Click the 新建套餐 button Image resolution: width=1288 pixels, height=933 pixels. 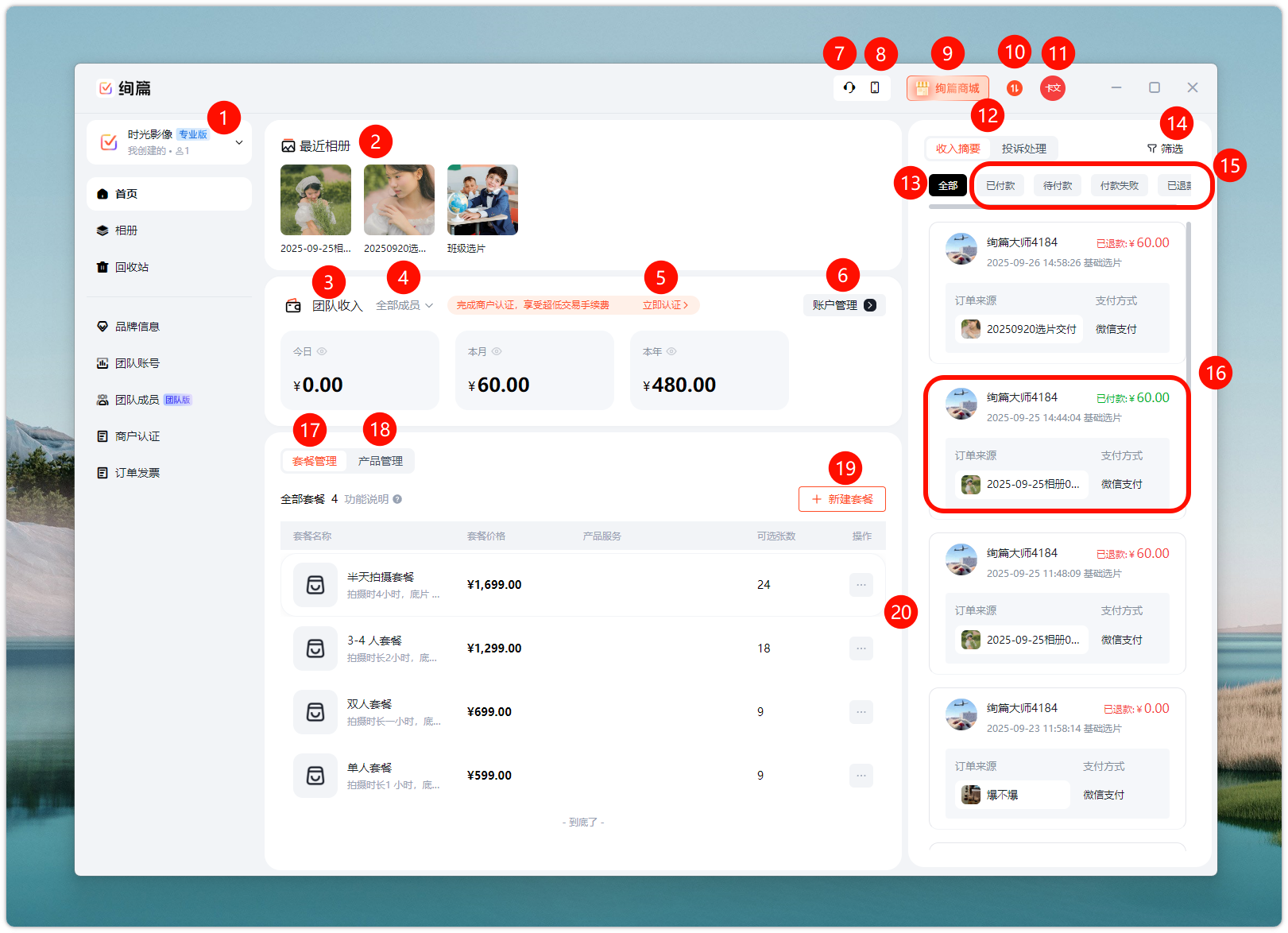click(841, 499)
